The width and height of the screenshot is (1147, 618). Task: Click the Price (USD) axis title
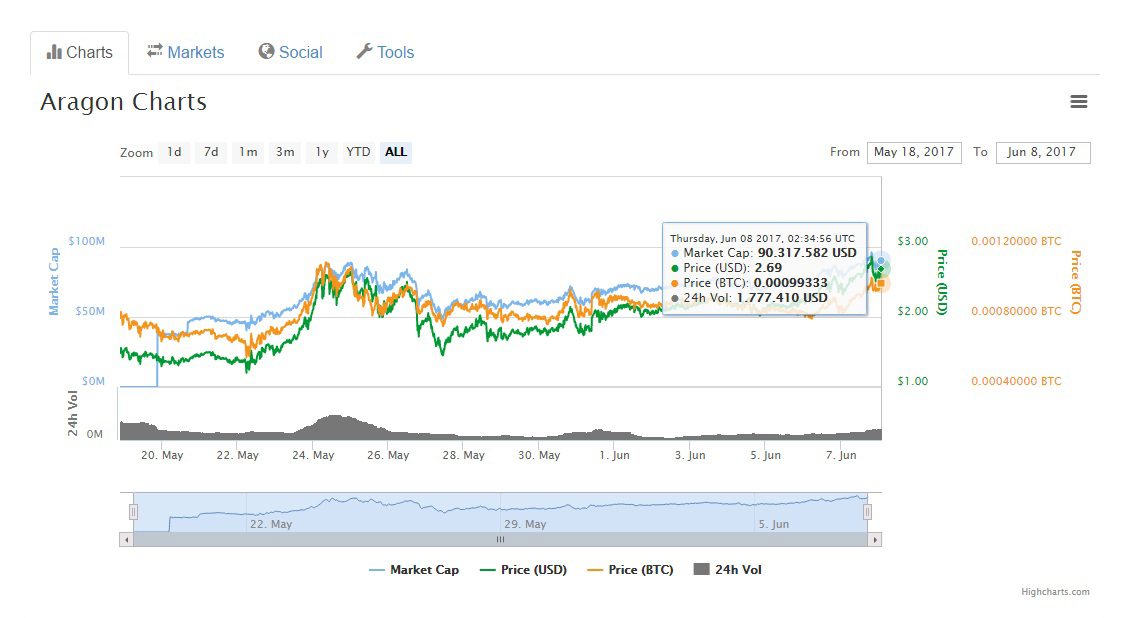point(943,282)
